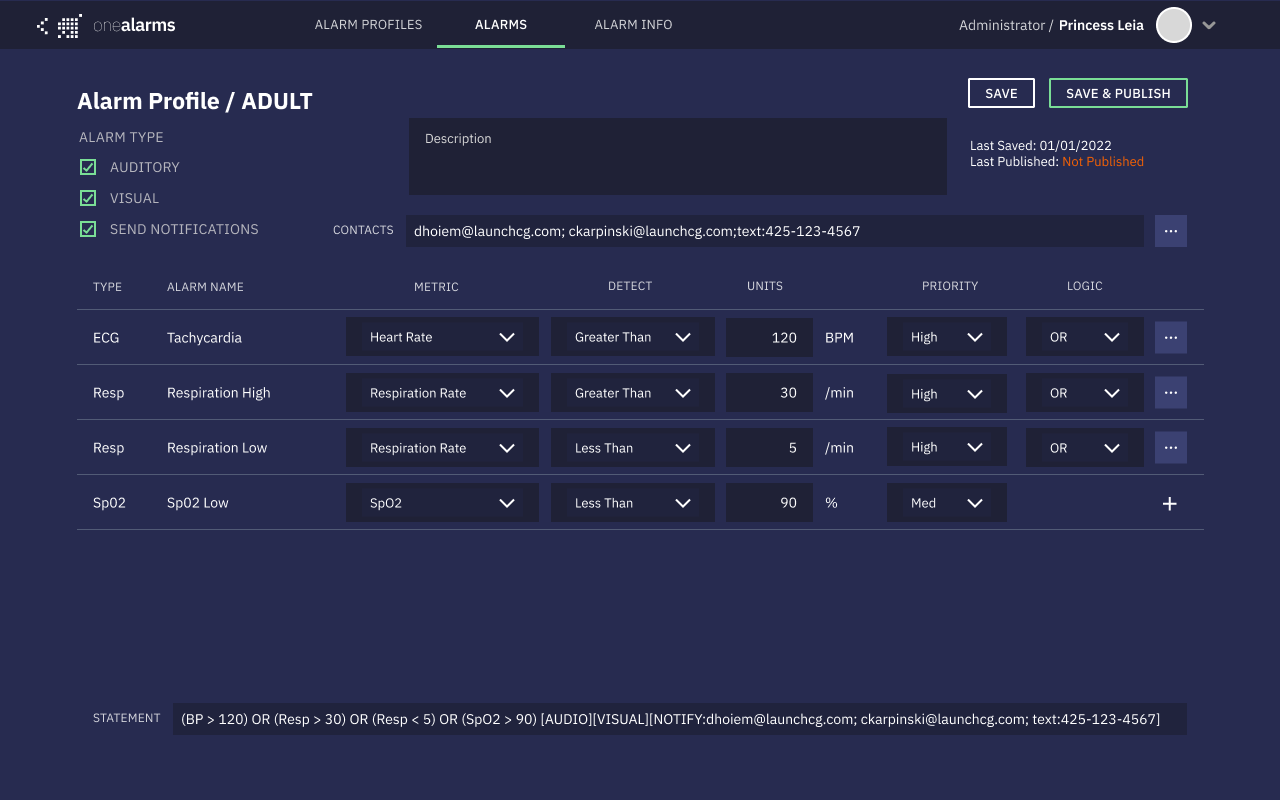This screenshot has width=1280, height=800.
Task: Open the Heart Rate metric dropdown
Action: pyautogui.click(x=442, y=337)
